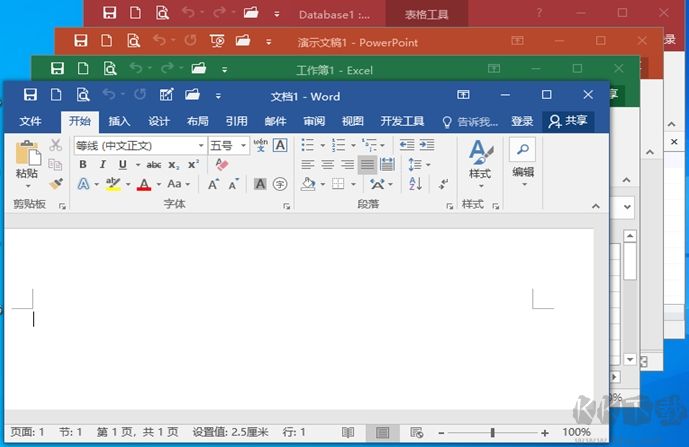
Task: Apply subscript formatting
Action: [173, 165]
